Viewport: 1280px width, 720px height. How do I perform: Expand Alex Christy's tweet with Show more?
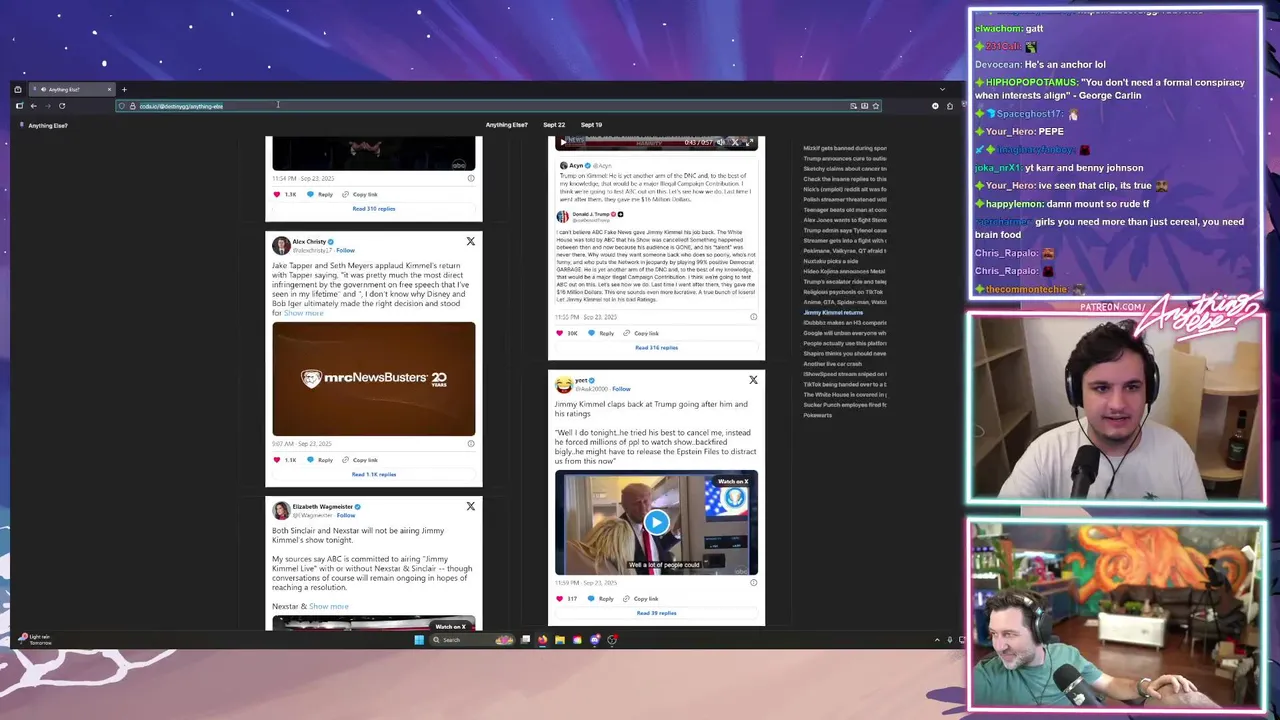click(303, 313)
